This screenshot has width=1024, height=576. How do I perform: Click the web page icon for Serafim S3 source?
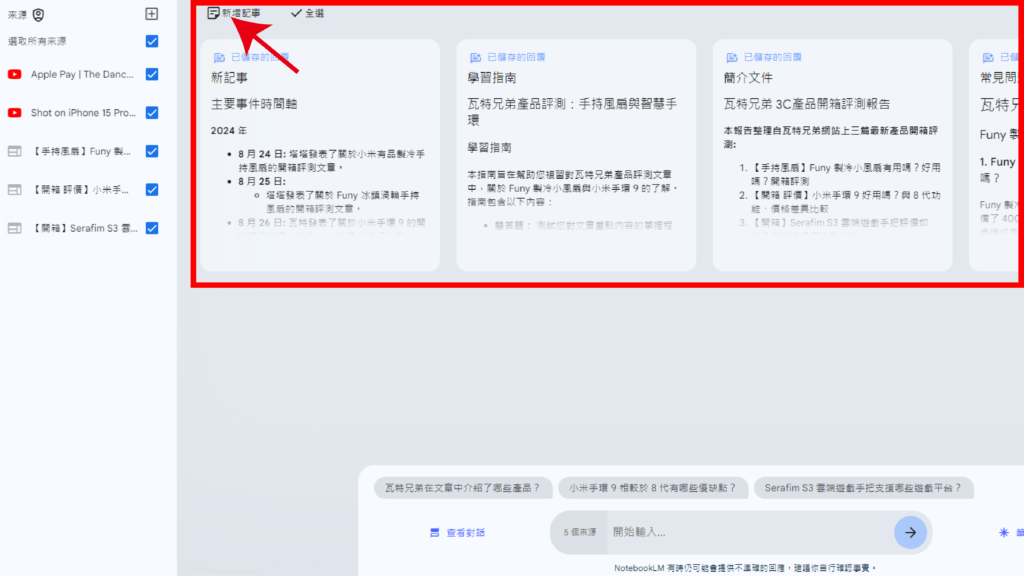click(x=14, y=229)
